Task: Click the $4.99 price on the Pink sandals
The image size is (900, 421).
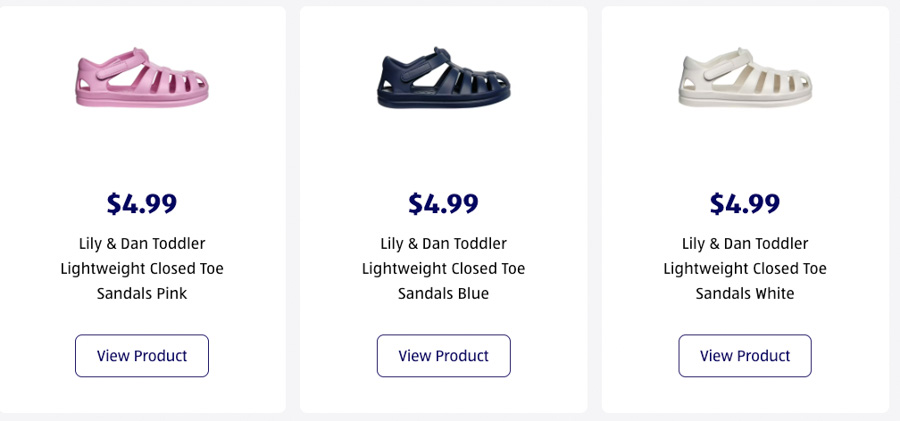Action: (x=142, y=203)
